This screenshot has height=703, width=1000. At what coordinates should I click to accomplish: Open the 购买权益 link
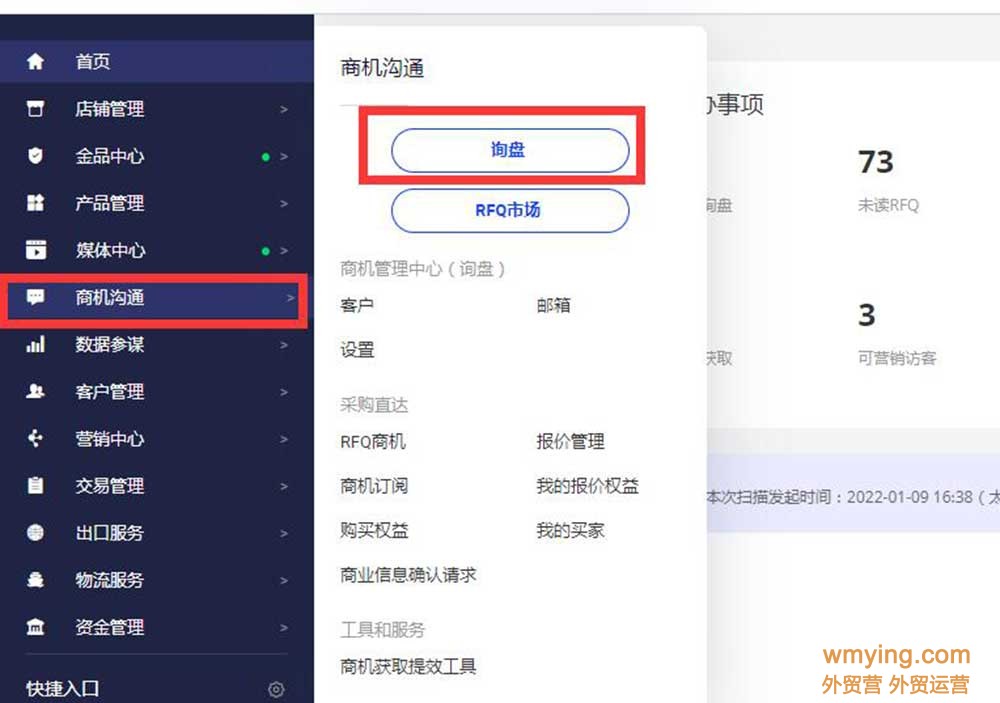(374, 530)
